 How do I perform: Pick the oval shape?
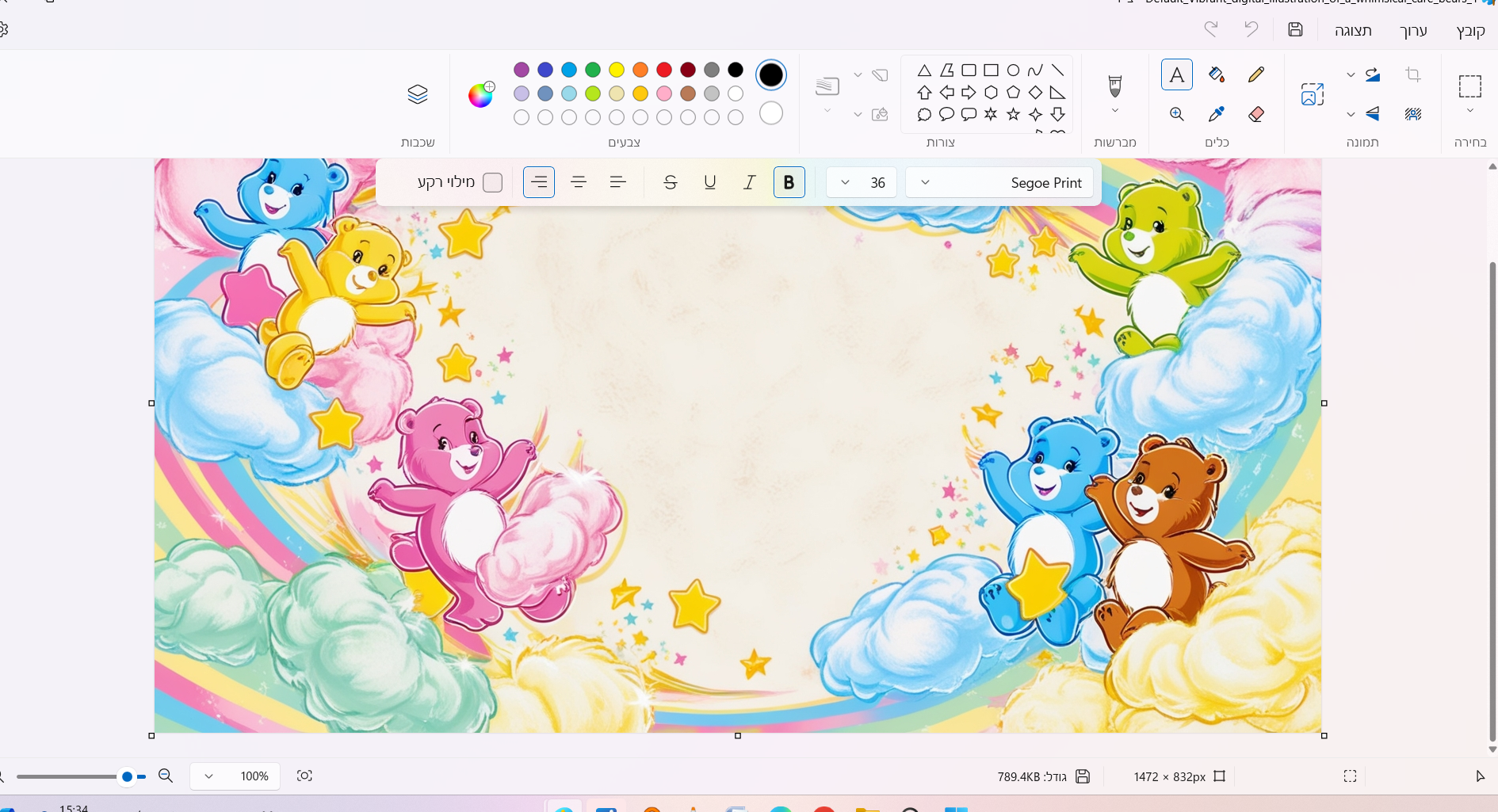(1013, 71)
